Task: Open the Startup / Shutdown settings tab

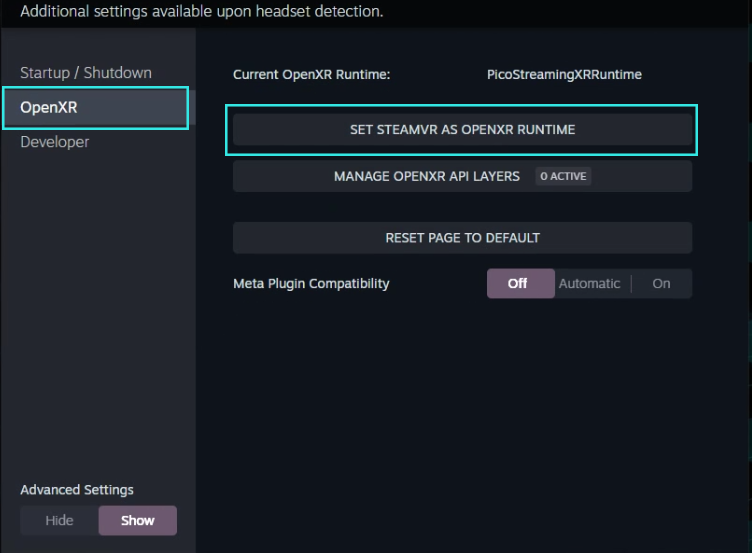Action: tap(86, 73)
